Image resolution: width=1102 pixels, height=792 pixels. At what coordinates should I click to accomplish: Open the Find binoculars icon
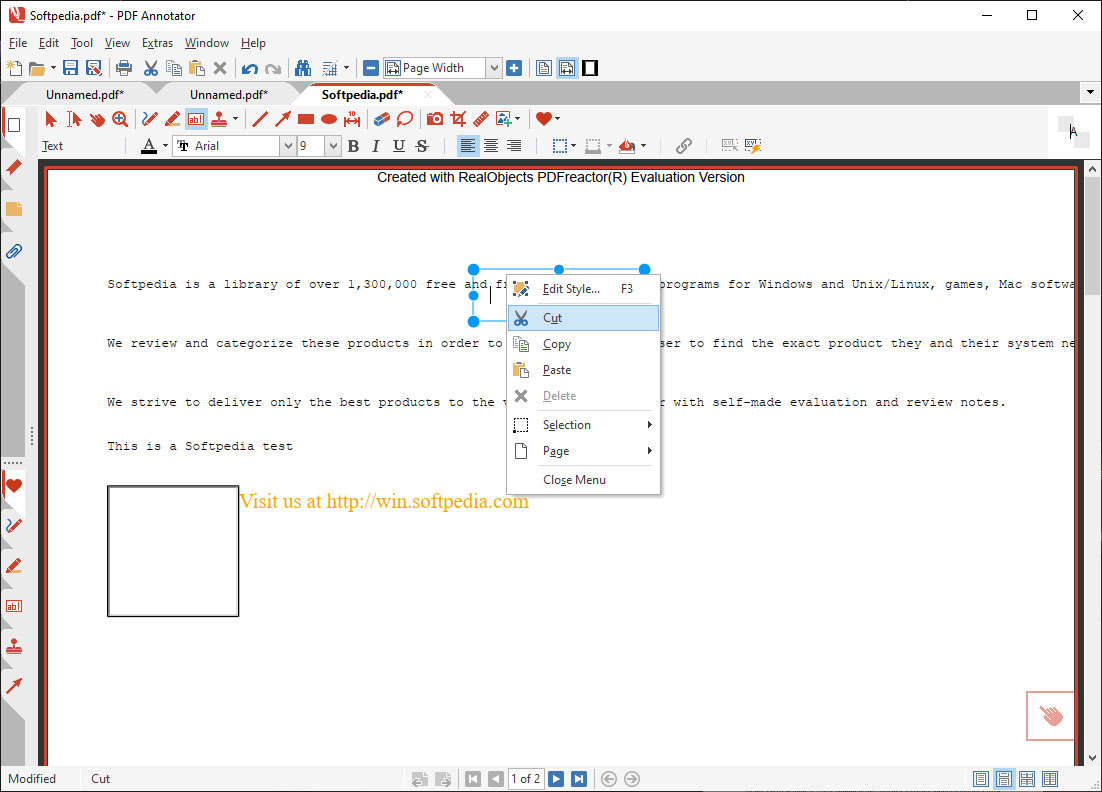303,68
